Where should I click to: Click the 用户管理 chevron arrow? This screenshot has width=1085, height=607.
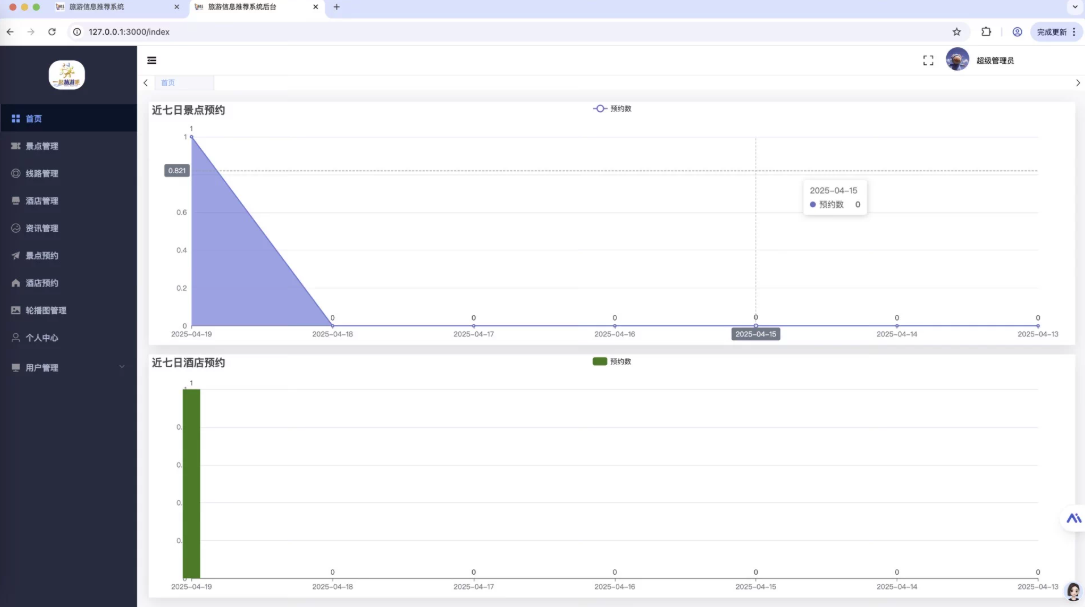click(x=122, y=368)
